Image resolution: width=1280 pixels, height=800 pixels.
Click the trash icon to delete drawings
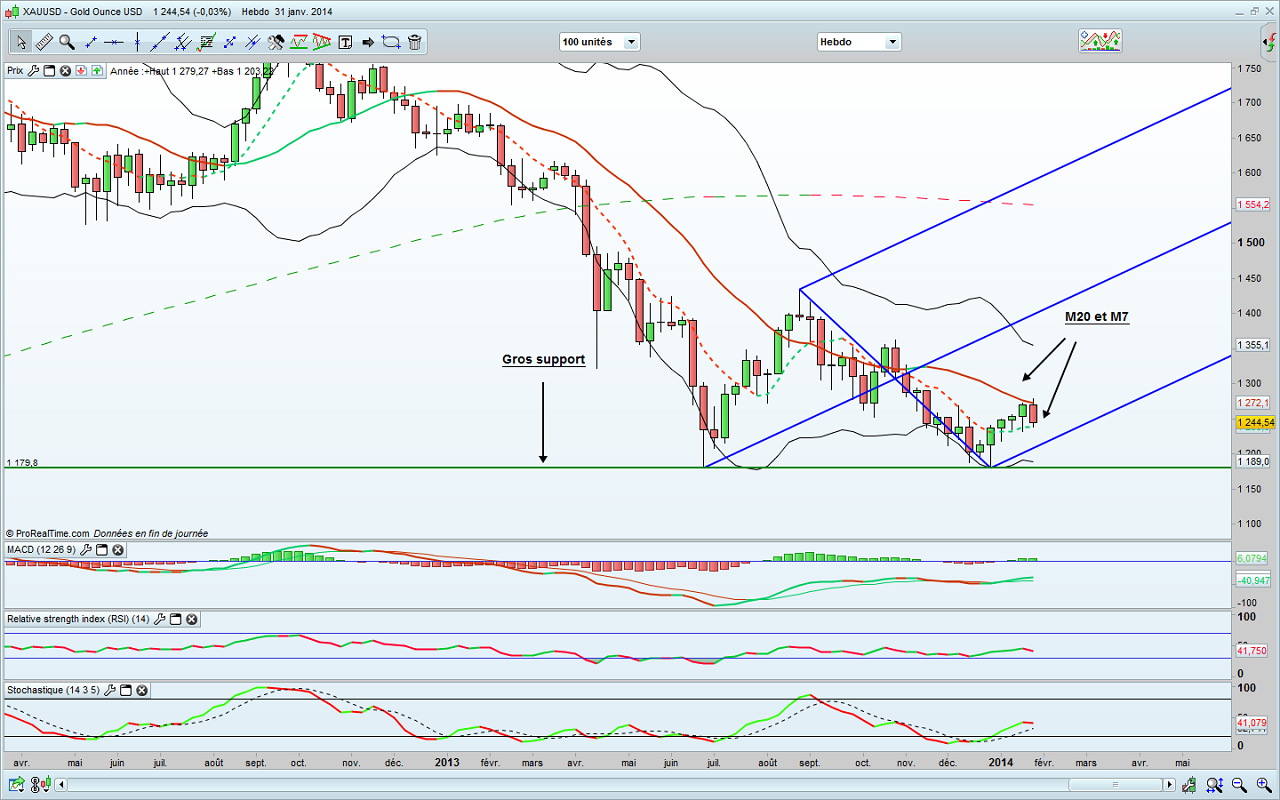tap(414, 42)
